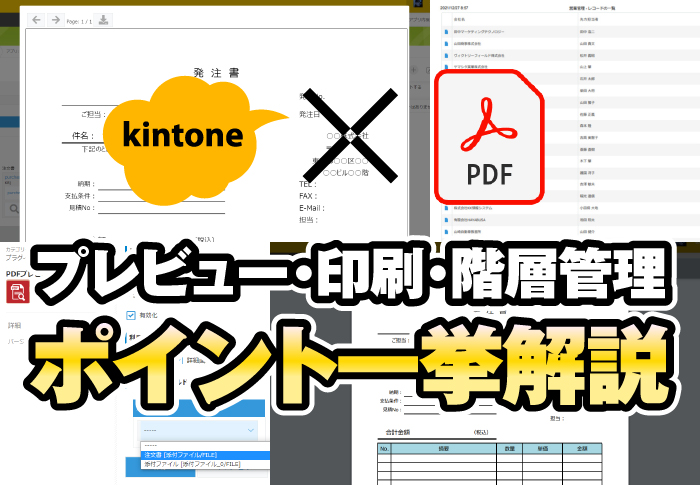
Task: Click 田中マーケティングテクノロジー company name
Action: point(479,32)
